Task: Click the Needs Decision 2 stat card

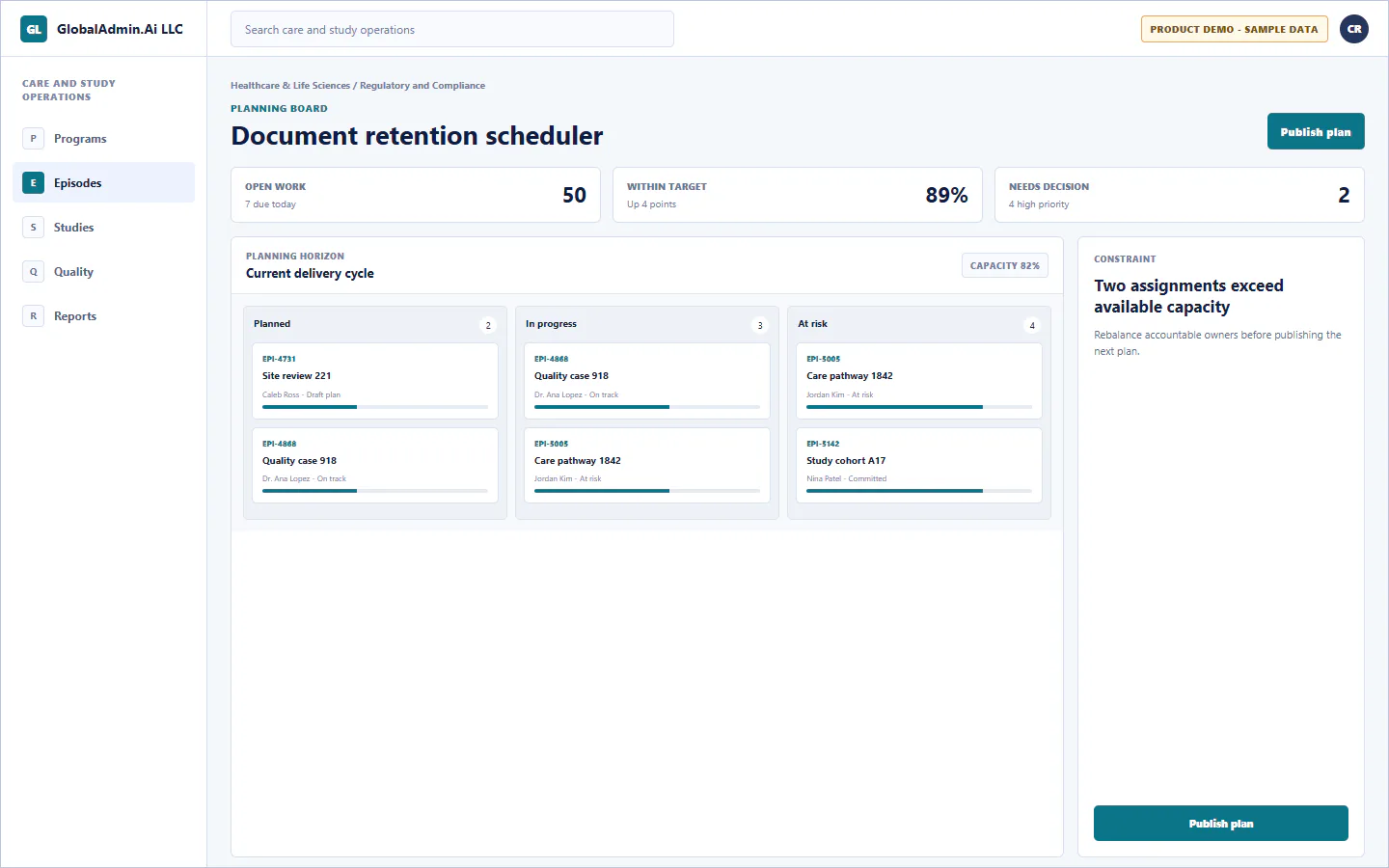Action: [x=1180, y=195]
